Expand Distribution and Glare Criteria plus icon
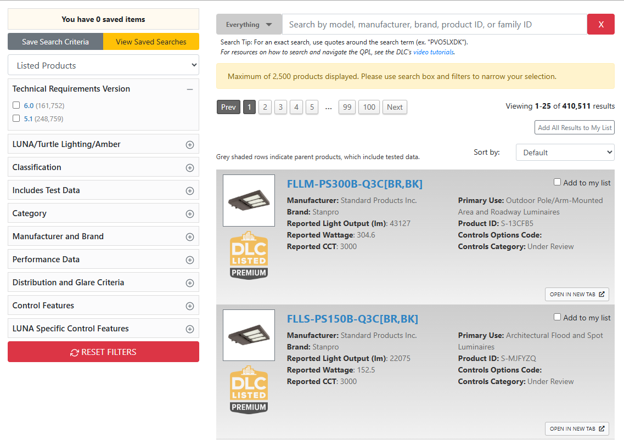The height and width of the screenshot is (440, 624). pyautogui.click(x=190, y=283)
